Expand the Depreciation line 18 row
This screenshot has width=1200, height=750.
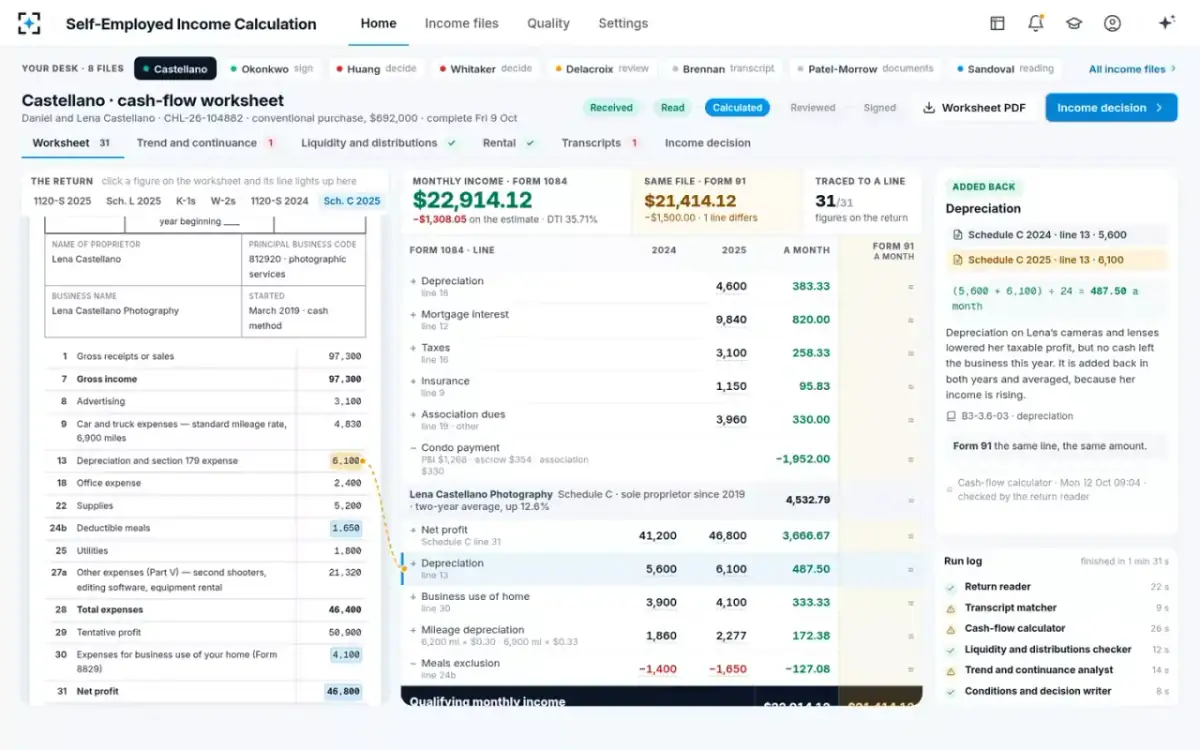click(x=413, y=281)
